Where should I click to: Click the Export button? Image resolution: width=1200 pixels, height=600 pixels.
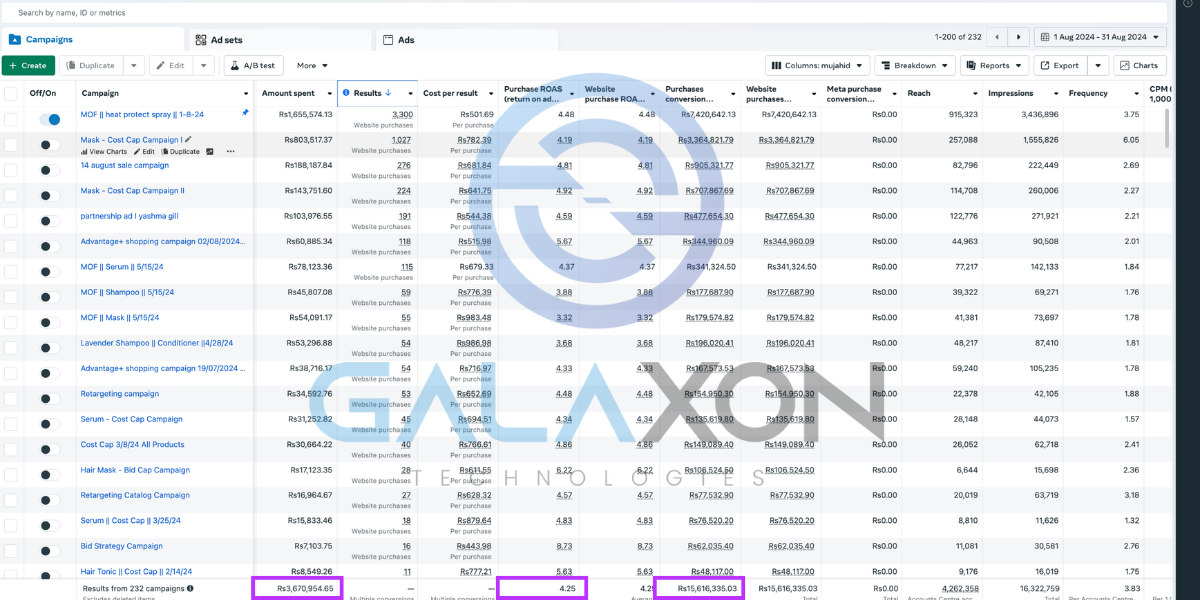click(x=1059, y=65)
